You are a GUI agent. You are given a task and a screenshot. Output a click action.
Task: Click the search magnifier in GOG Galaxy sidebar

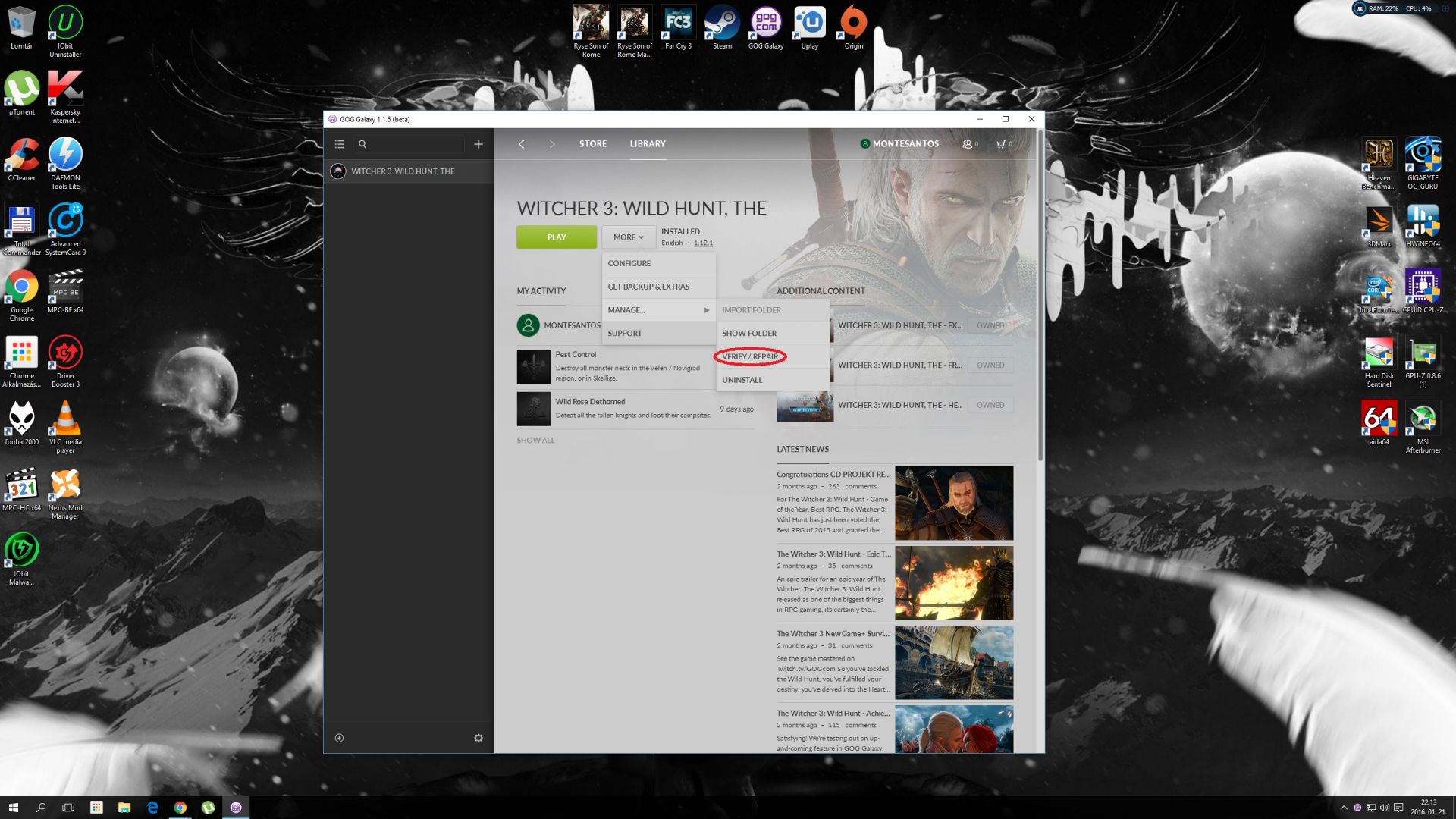pyautogui.click(x=362, y=144)
